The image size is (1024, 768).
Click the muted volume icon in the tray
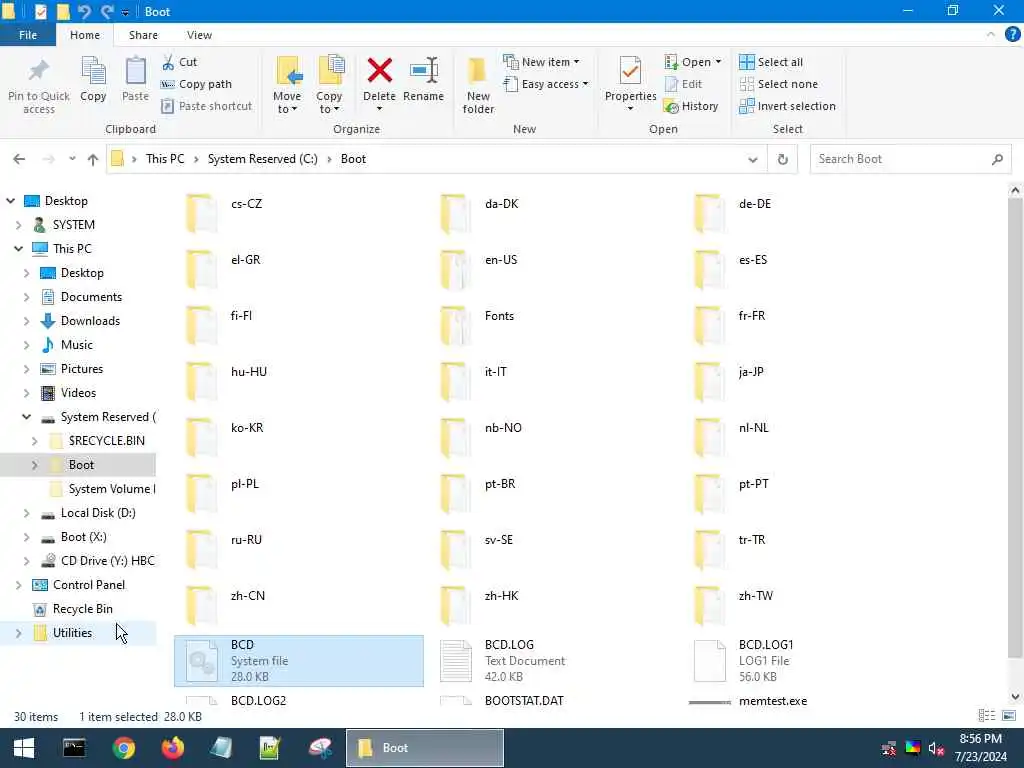[936, 748]
